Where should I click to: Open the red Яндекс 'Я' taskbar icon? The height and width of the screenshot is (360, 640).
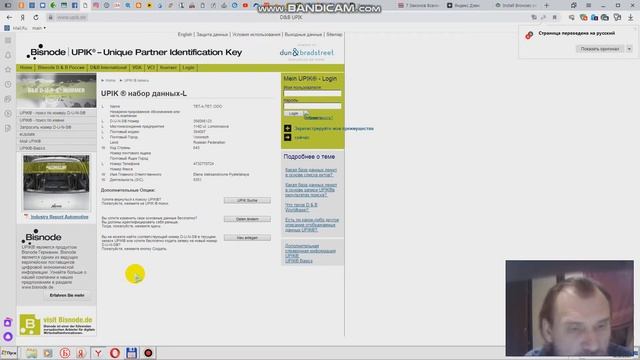[81, 353]
